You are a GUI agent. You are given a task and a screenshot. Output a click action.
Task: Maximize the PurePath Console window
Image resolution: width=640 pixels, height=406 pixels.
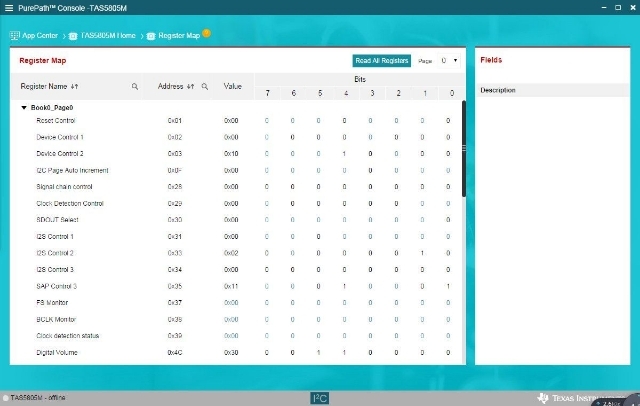click(x=618, y=7)
